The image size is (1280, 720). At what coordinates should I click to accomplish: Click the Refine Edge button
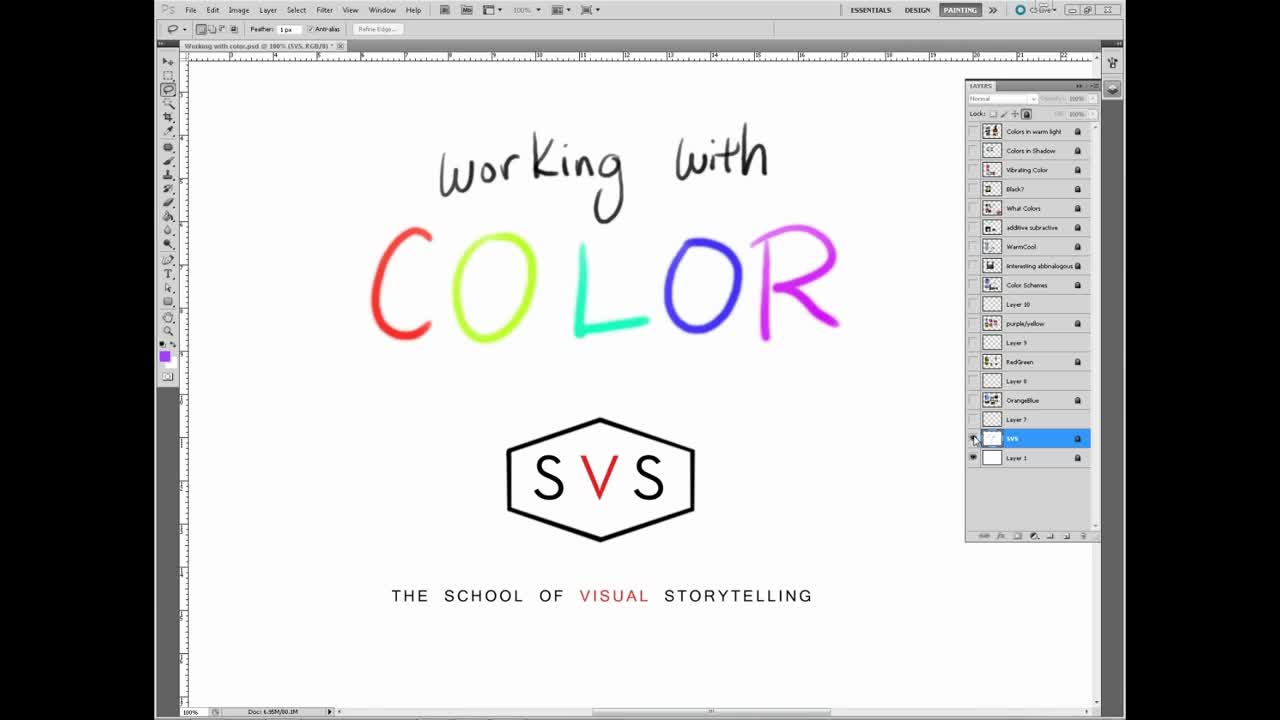point(378,29)
